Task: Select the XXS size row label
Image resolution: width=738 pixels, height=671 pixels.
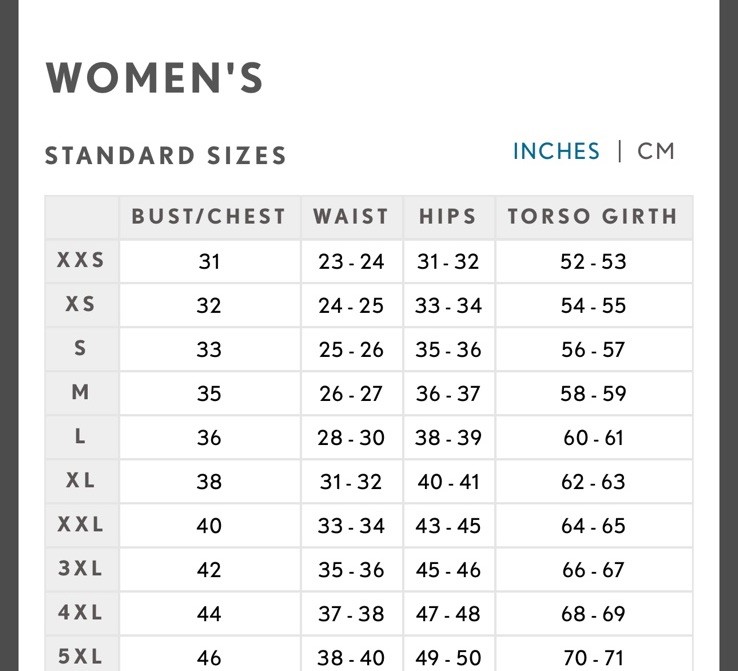Action: click(x=81, y=260)
